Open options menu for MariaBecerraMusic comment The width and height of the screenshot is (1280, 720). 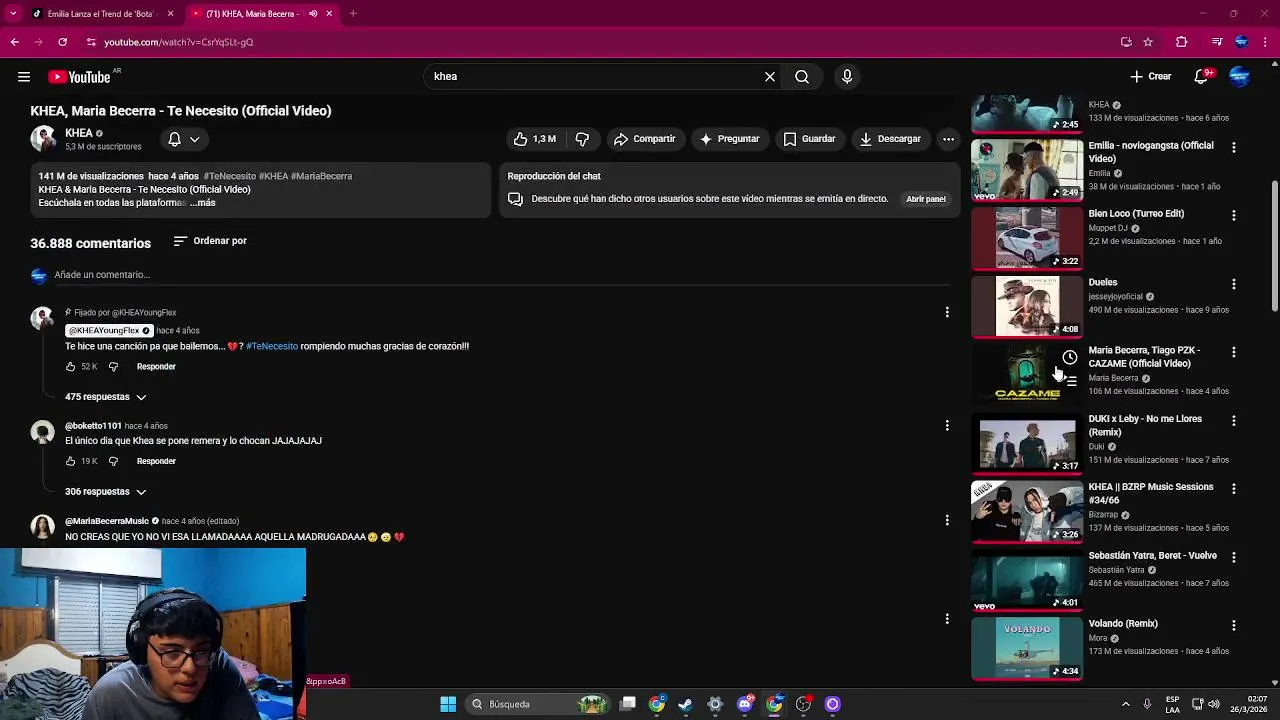coord(947,520)
